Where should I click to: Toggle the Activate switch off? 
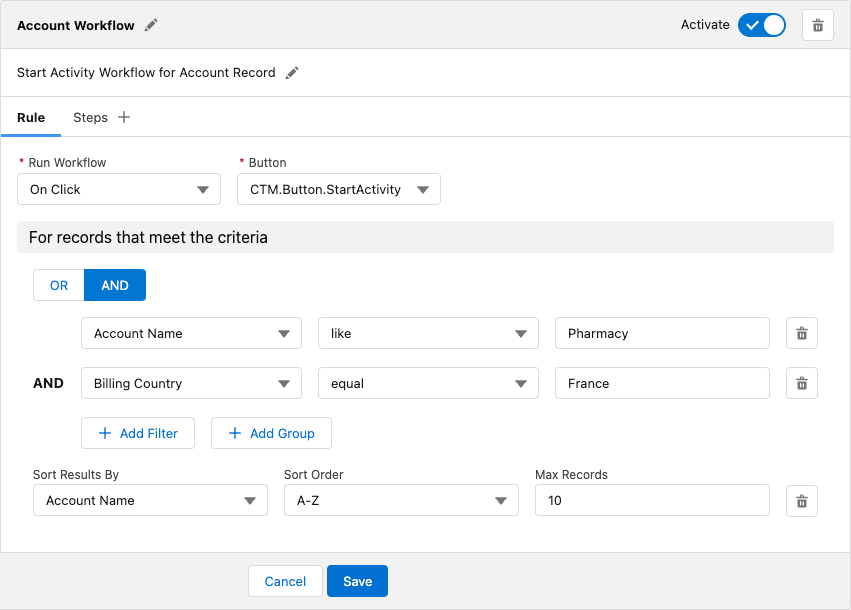761,25
